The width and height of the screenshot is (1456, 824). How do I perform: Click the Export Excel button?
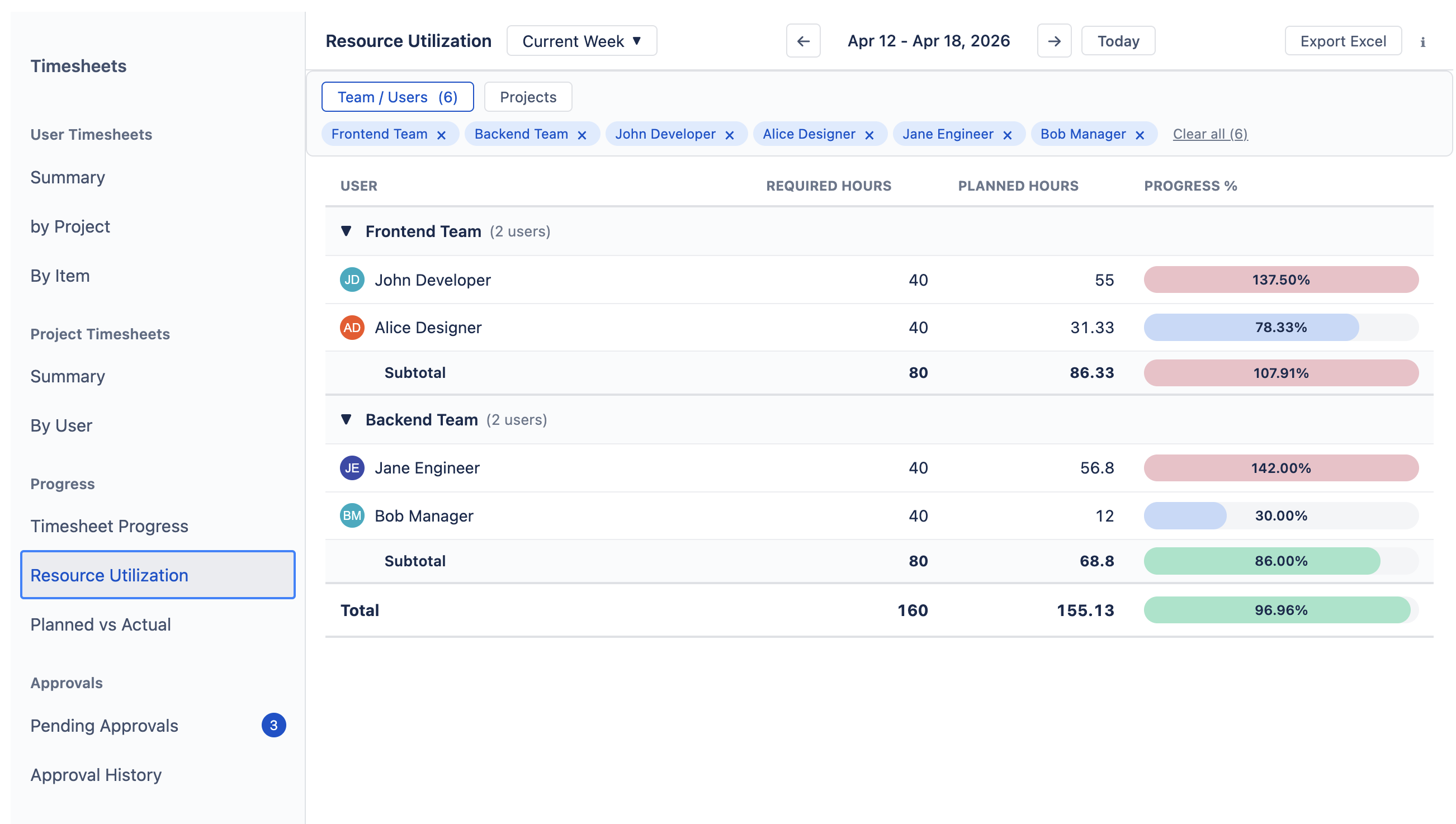(x=1343, y=41)
